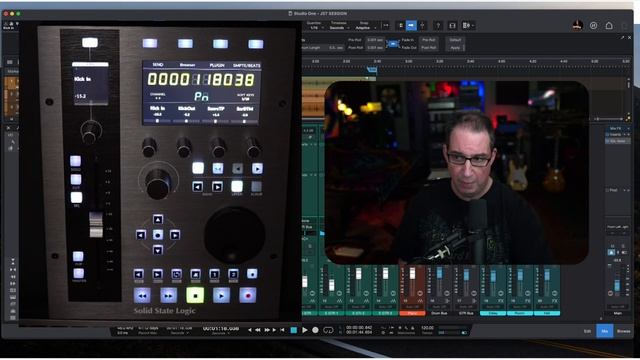Click the highlighted blue toolbar toggle icon
Screen dimensions: 640x360
pyautogui.click(x=411, y=26)
